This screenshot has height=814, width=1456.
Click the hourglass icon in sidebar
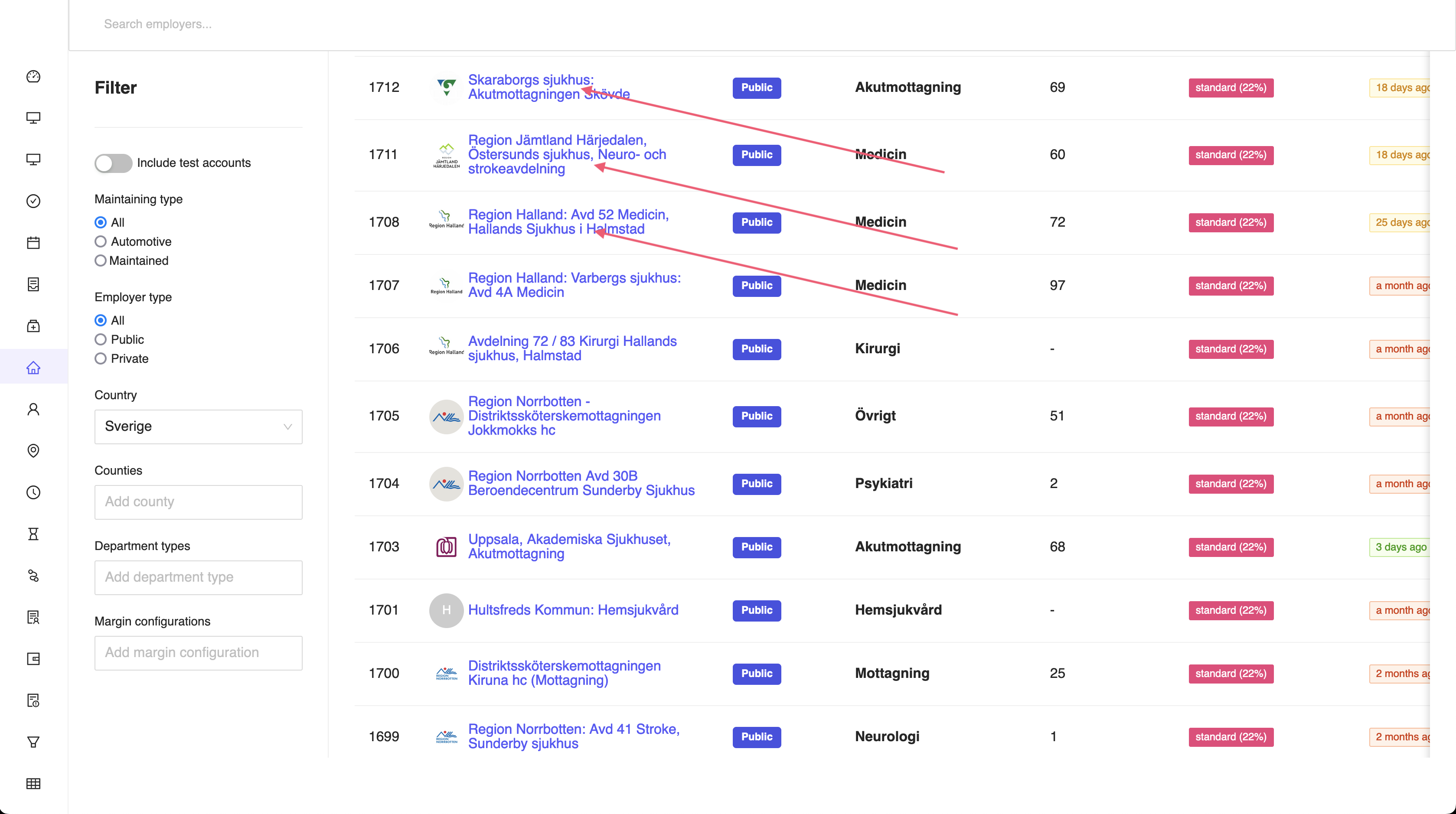pyautogui.click(x=33, y=534)
